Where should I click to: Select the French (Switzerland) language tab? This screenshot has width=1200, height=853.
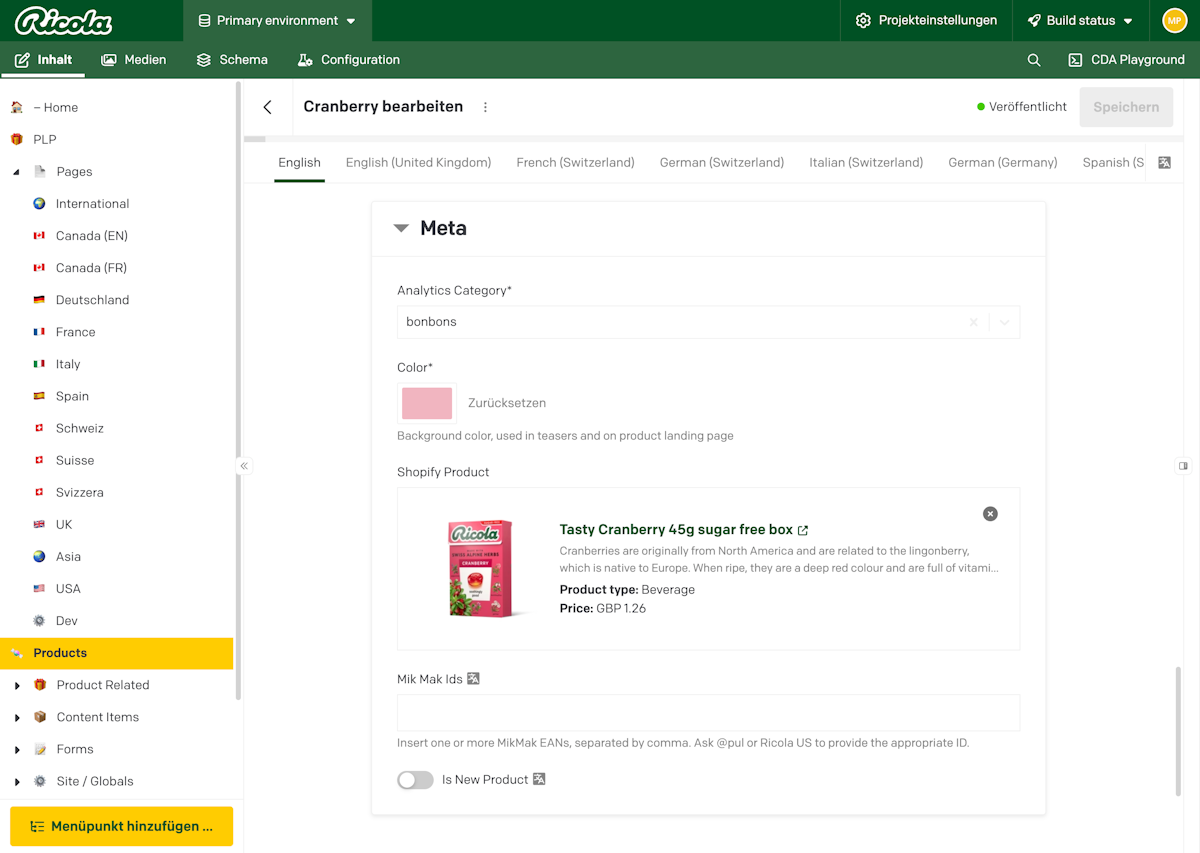(575, 162)
